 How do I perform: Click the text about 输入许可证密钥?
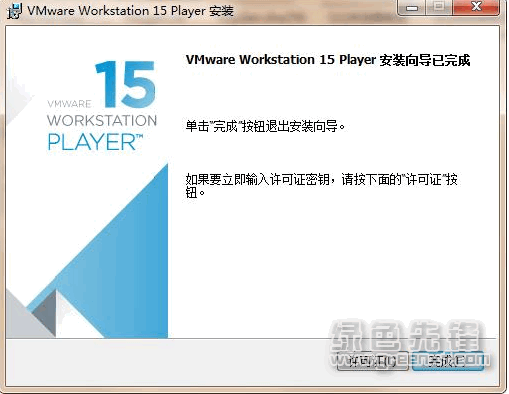[321, 186]
